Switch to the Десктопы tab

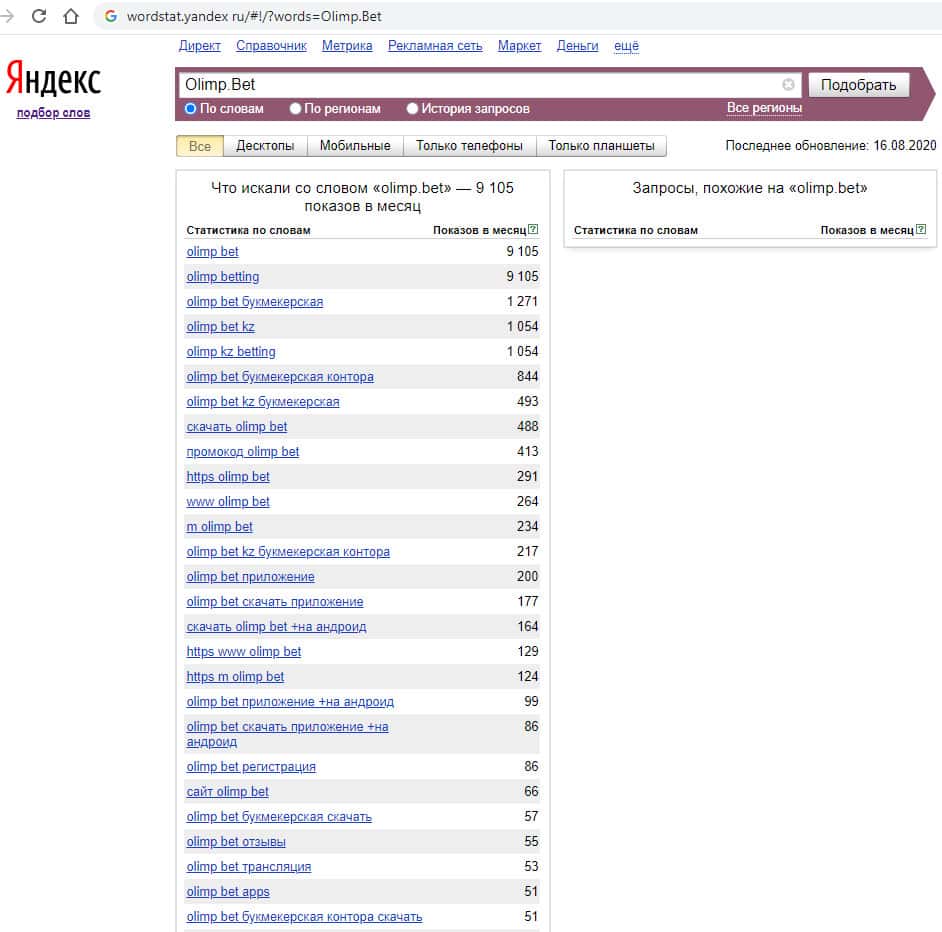pyautogui.click(x=265, y=146)
